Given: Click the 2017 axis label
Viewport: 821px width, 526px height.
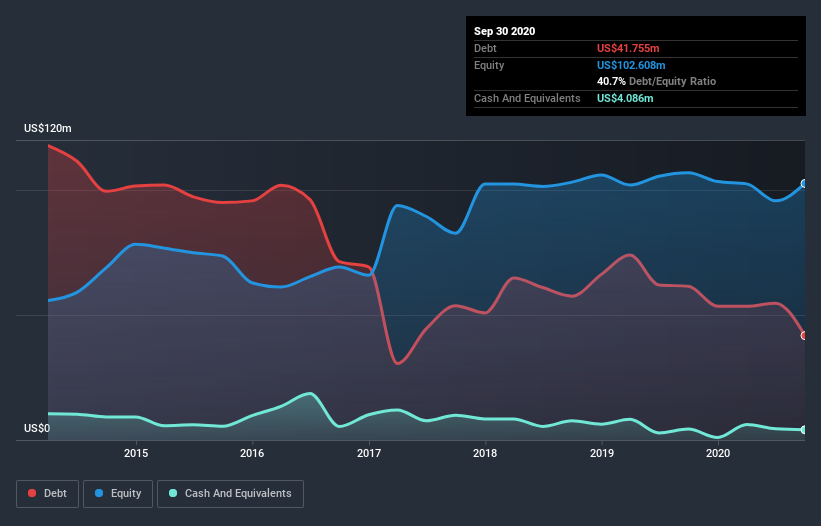Looking at the screenshot, I should 369,453.
